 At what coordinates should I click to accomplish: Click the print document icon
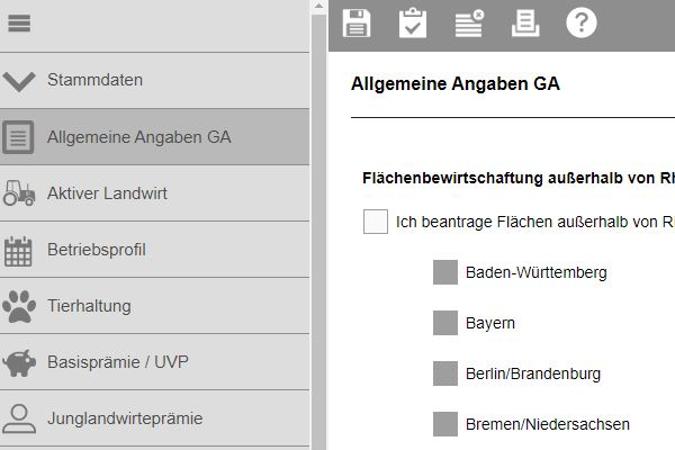tap(525, 23)
